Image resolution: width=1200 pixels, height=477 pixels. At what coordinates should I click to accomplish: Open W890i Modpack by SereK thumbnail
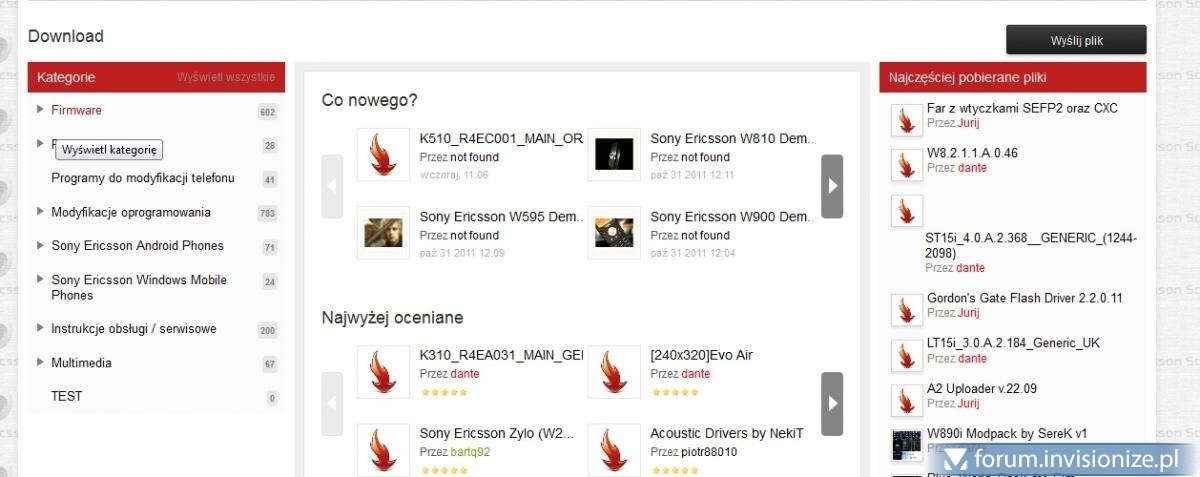(x=907, y=446)
